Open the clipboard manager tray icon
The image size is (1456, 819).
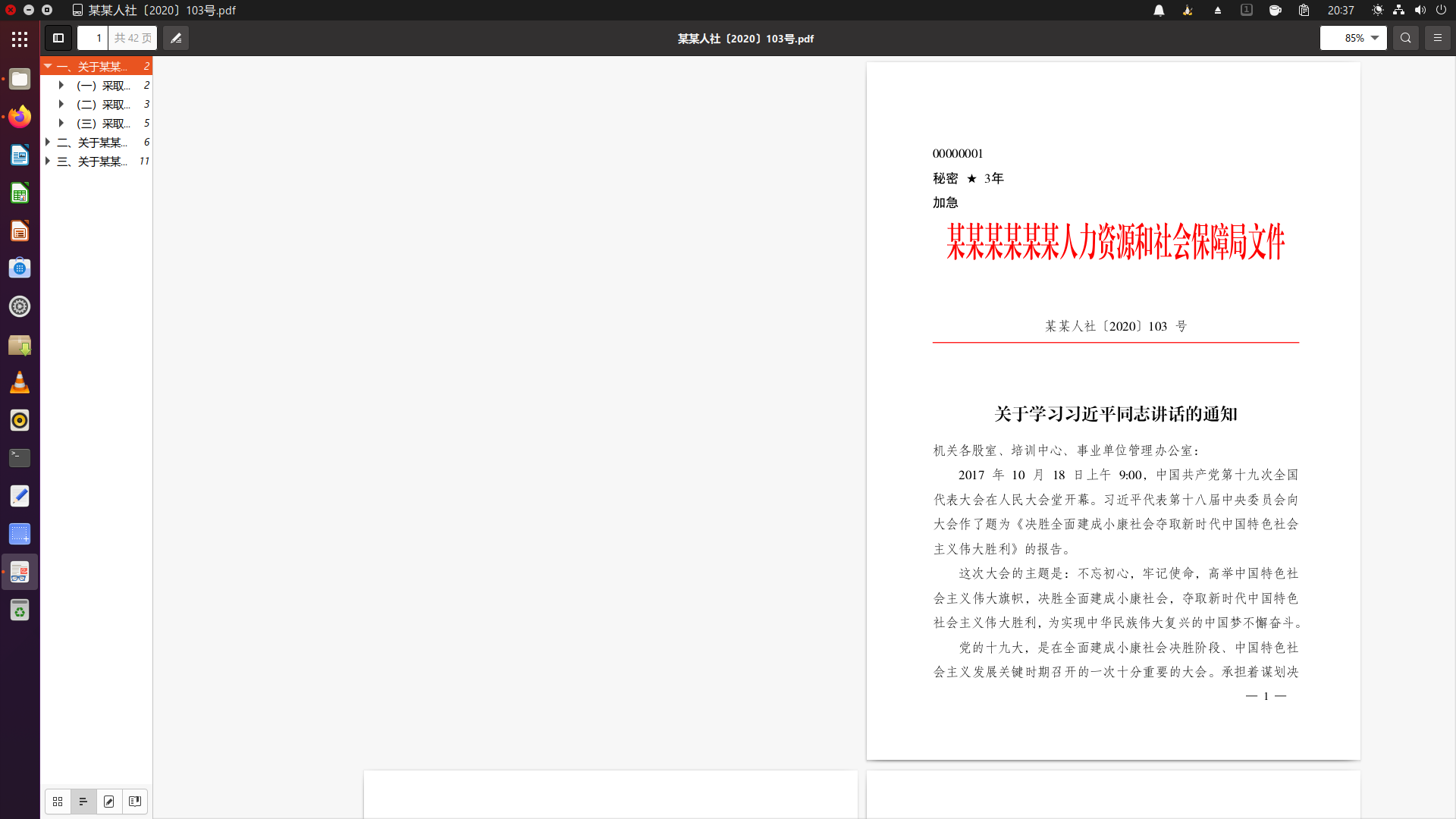coord(1304,10)
